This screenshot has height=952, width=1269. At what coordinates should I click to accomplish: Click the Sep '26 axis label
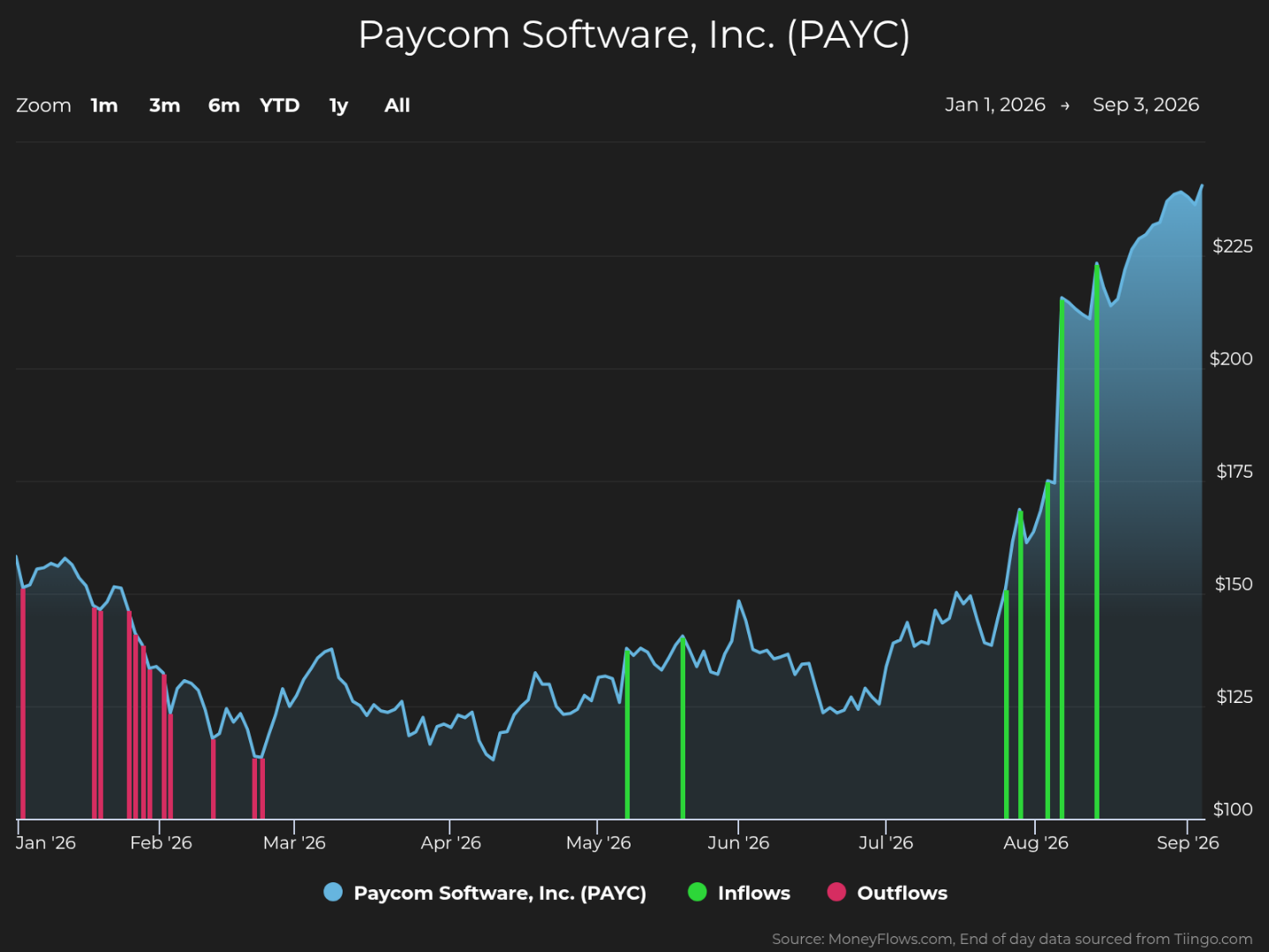tap(1188, 842)
